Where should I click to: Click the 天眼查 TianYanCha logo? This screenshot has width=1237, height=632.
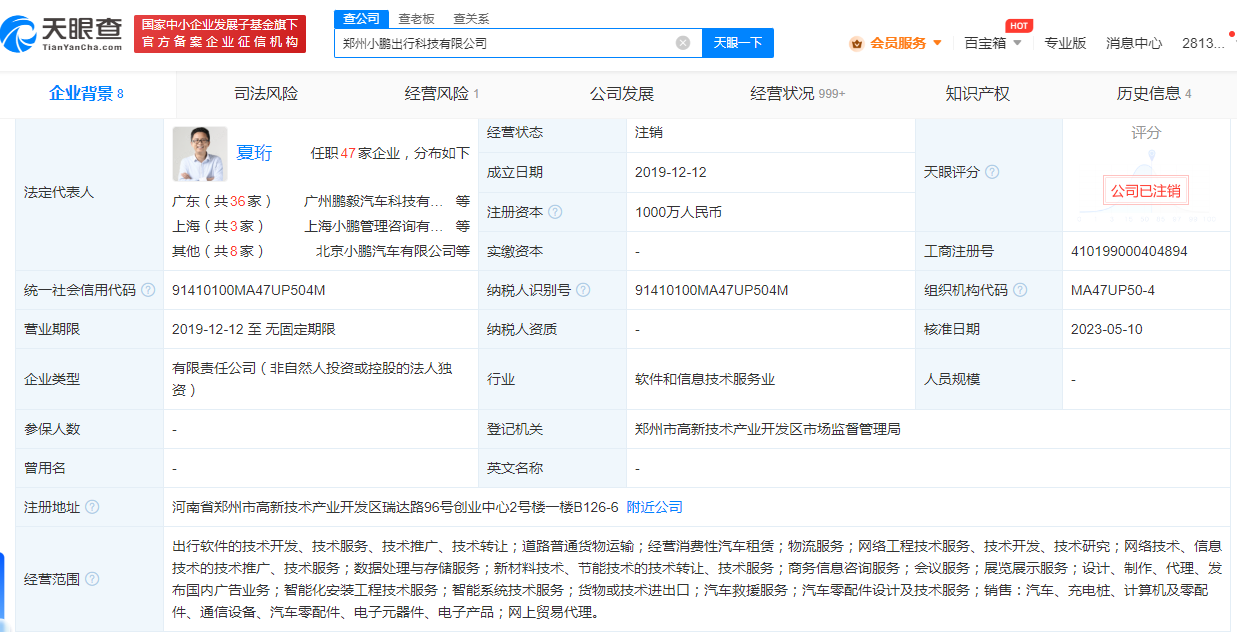click(62, 34)
